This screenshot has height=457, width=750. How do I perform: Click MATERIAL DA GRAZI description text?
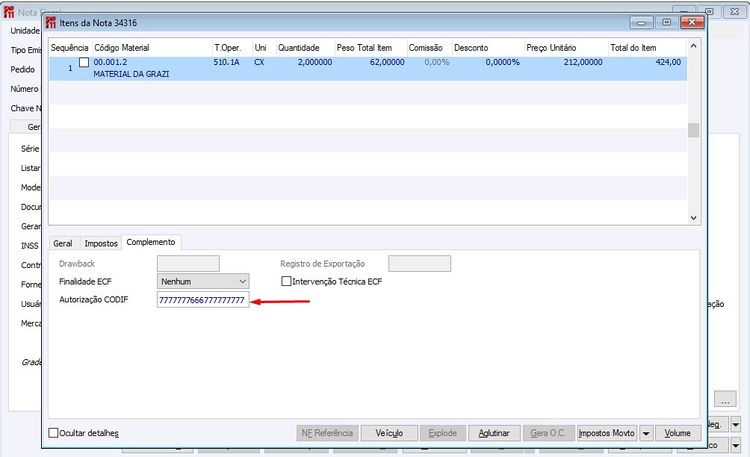point(131,74)
